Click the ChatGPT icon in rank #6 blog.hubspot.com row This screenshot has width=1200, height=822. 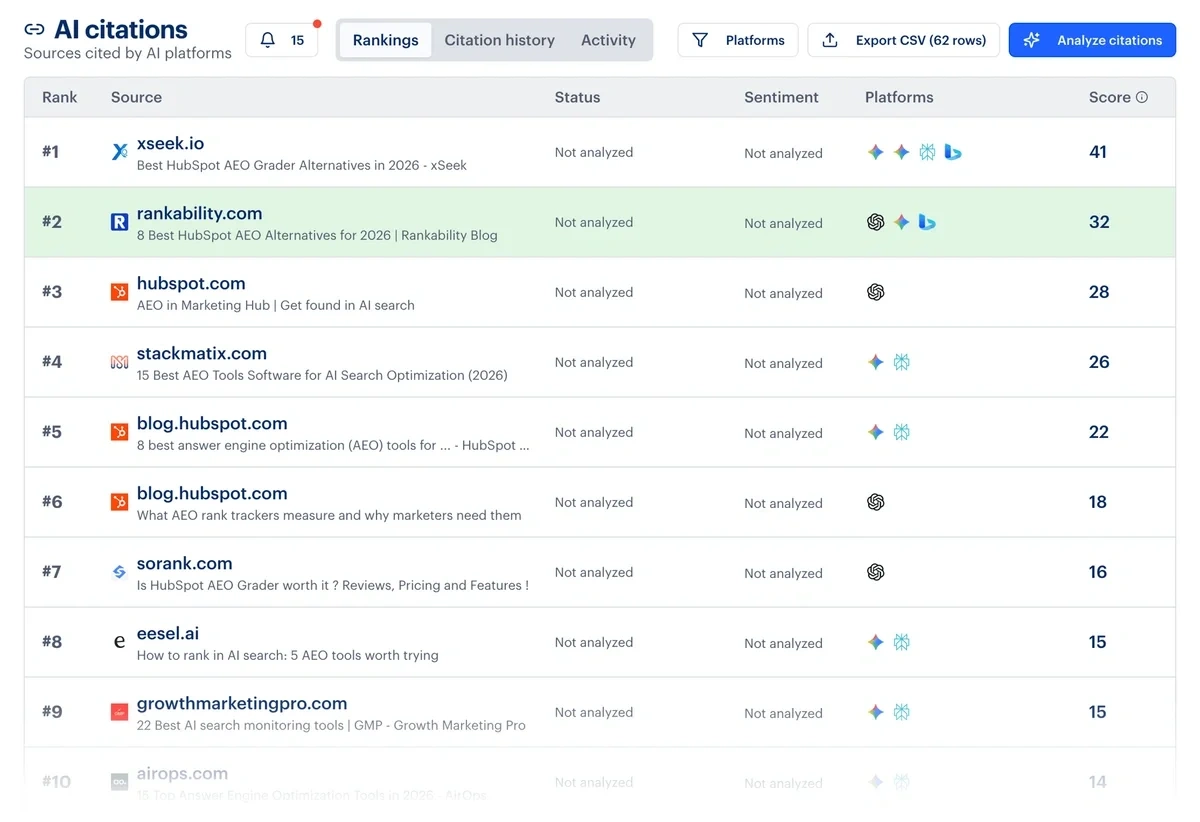[x=876, y=502]
